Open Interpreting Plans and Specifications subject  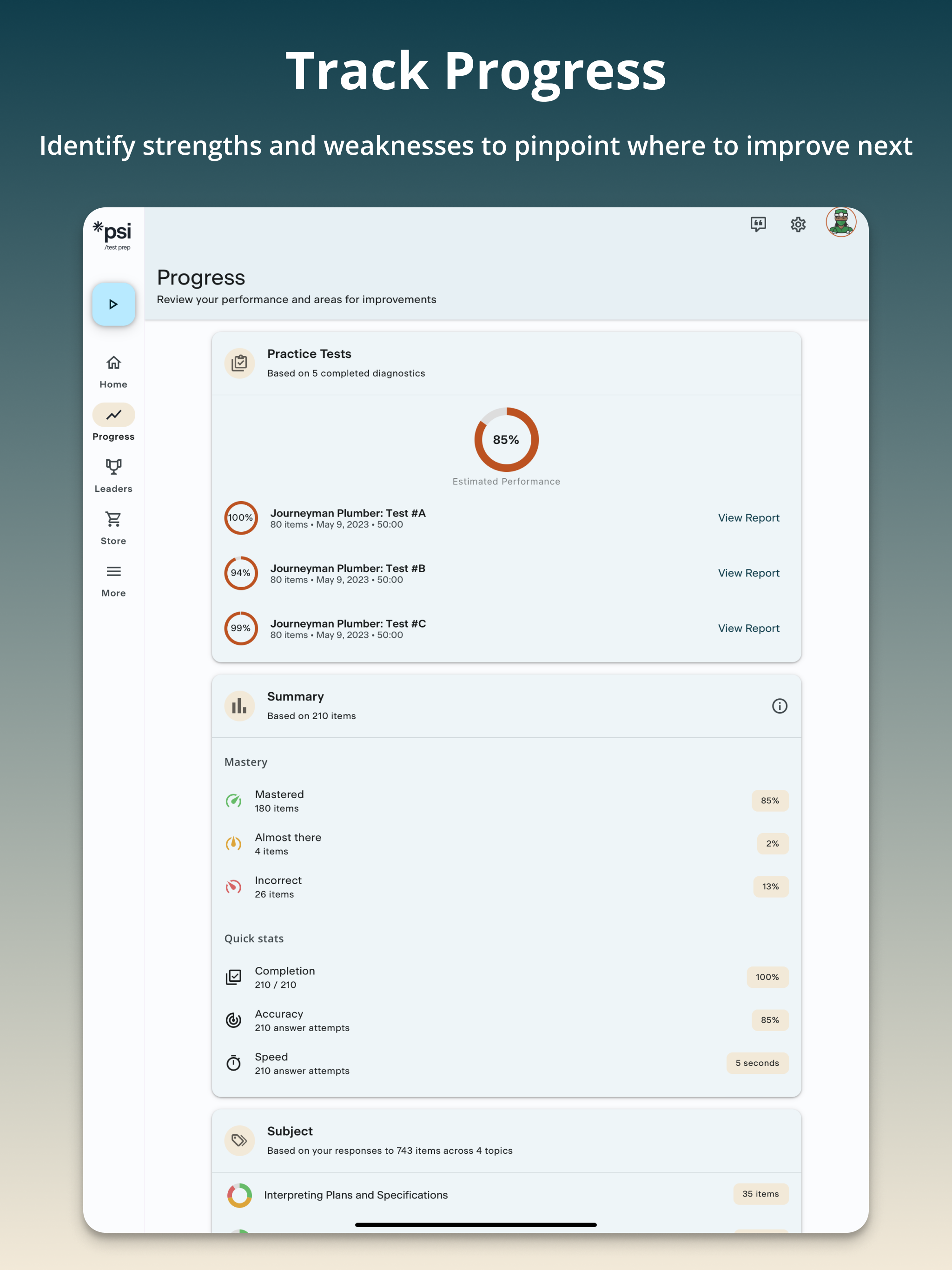pos(356,1195)
